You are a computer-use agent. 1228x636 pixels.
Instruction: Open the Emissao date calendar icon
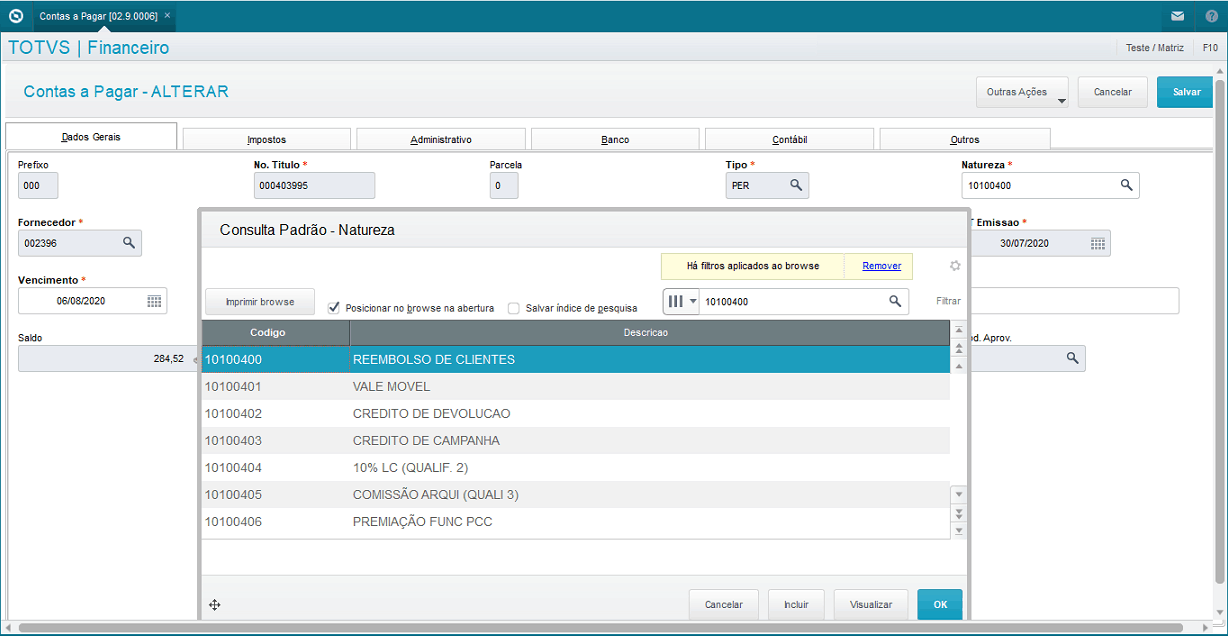point(1097,243)
